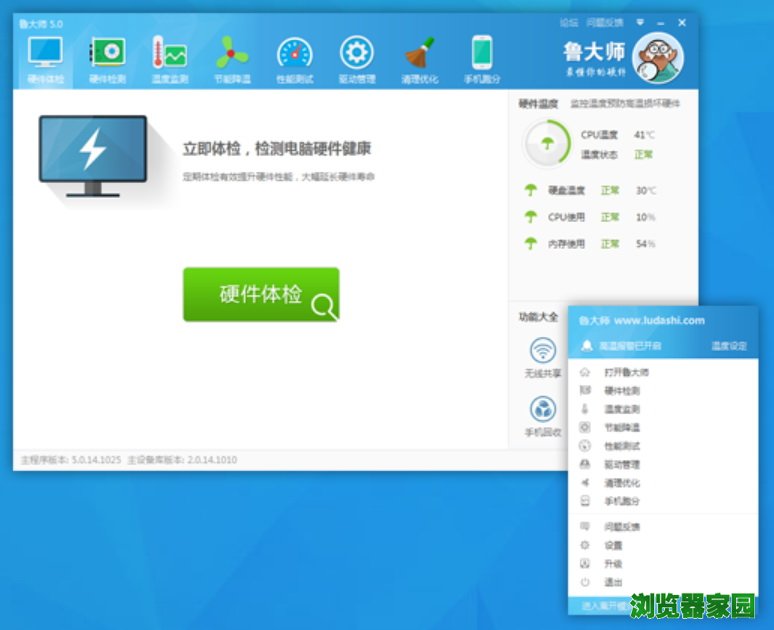Click the 清理优化 broom icon

pos(419,54)
